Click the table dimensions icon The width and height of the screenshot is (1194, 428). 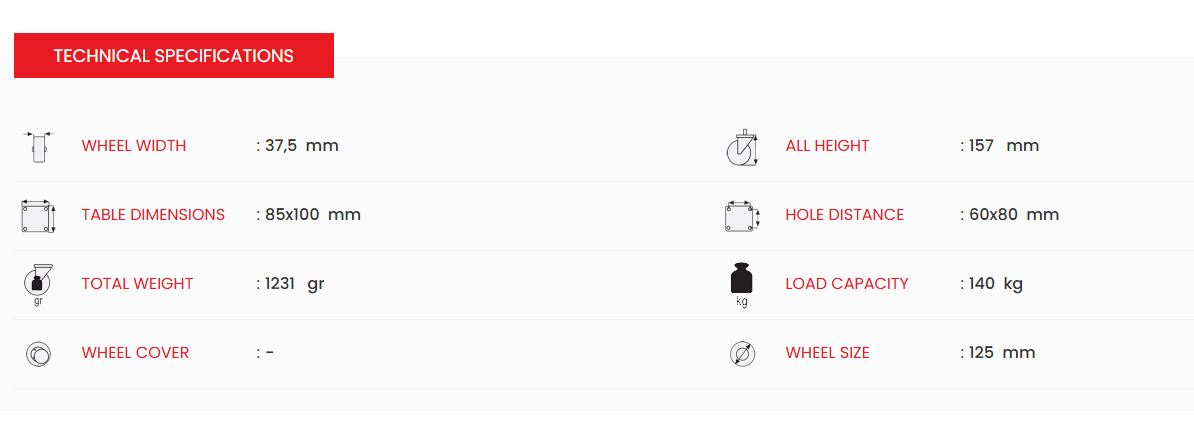[37, 216]
